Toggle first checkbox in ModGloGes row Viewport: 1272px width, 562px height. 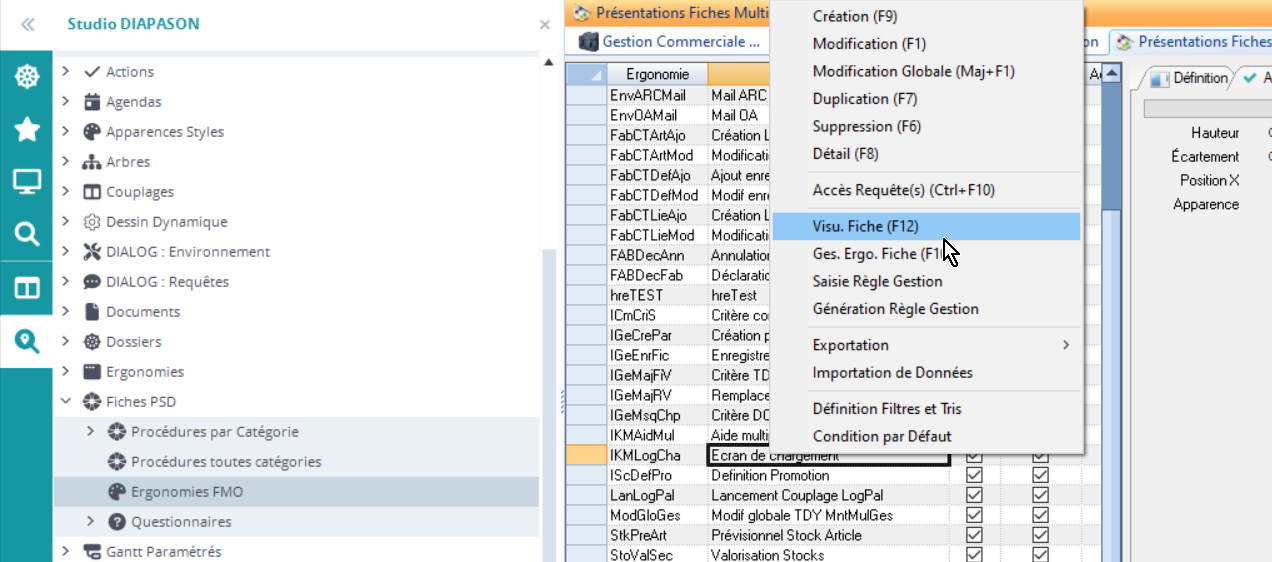[x=974, y=515]
